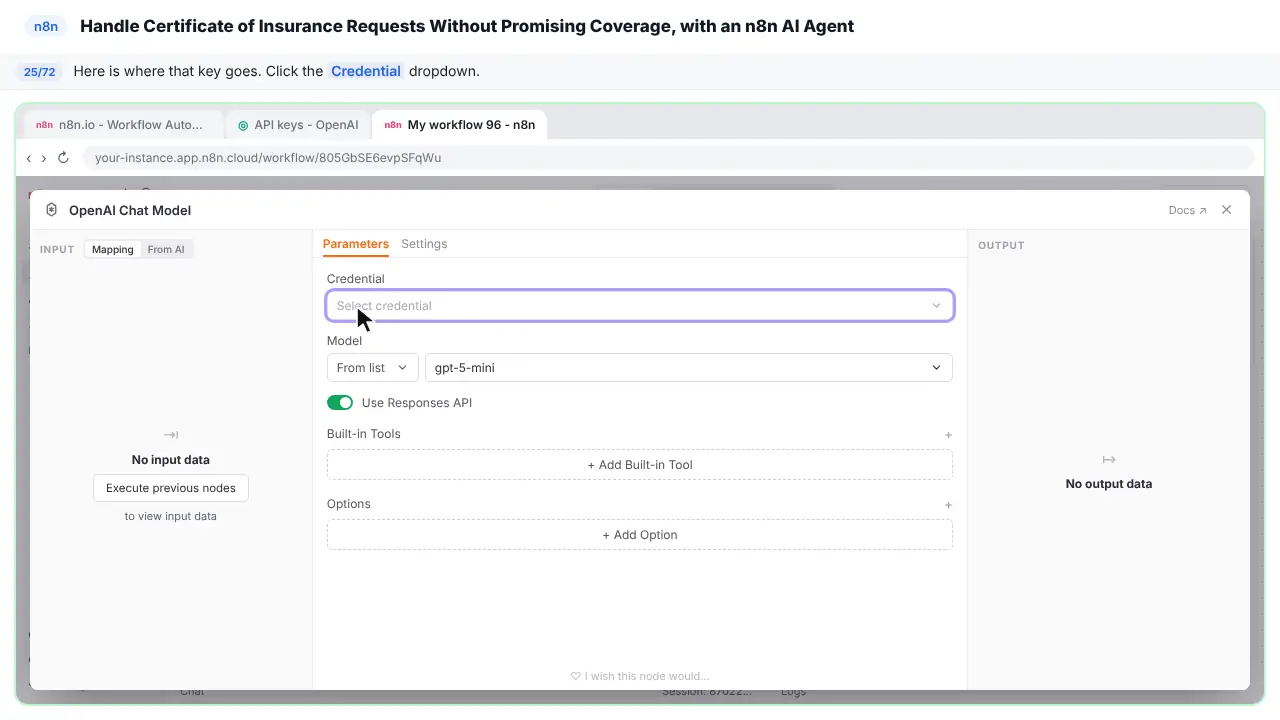Select the My workflow 96 - n8n tab
This screenshot has height=720, width=1280.
pos(460,125)
